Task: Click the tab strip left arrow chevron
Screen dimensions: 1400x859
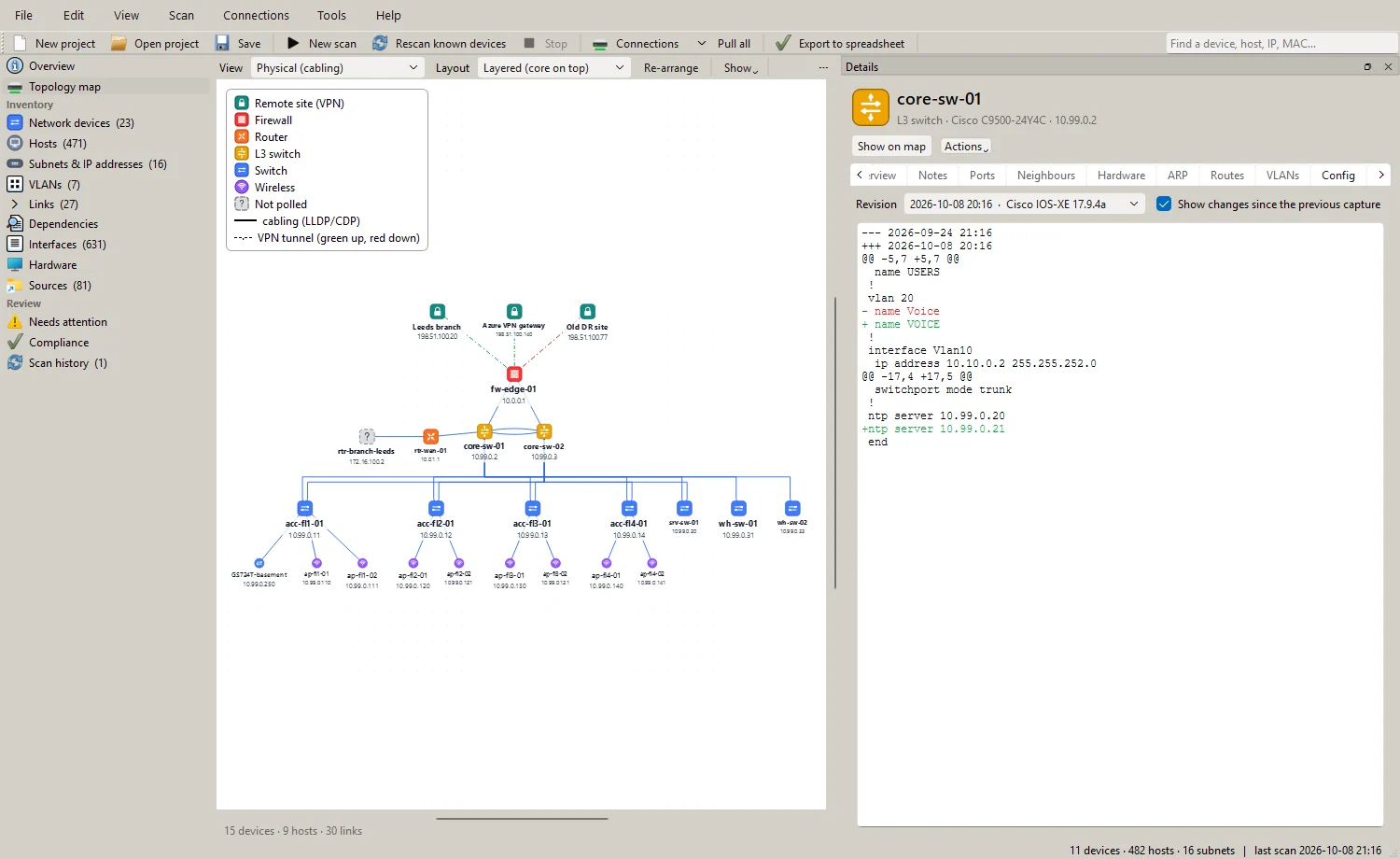Action: tap(860, 175)
